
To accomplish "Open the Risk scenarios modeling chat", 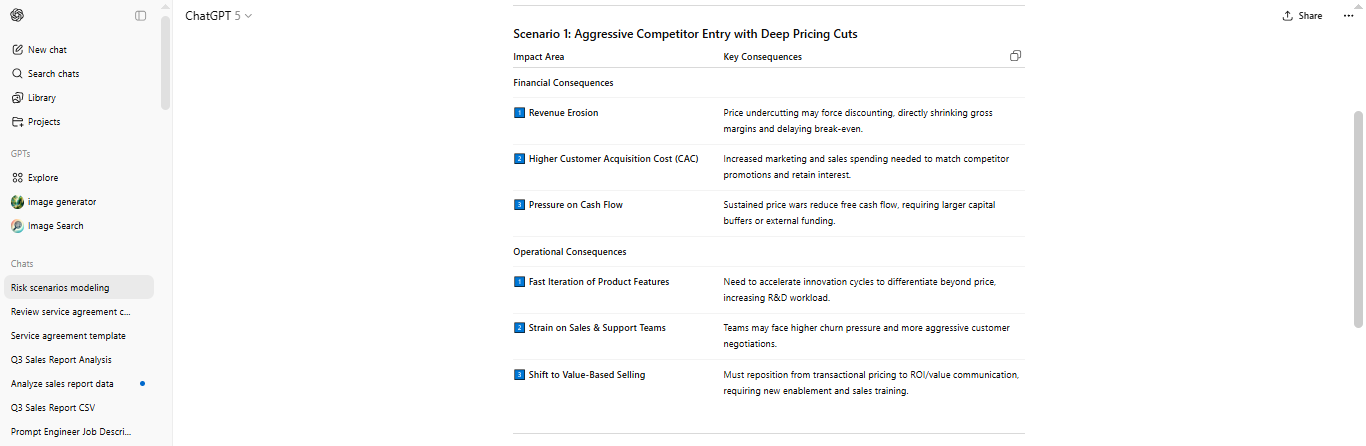I will click(60, 288).
